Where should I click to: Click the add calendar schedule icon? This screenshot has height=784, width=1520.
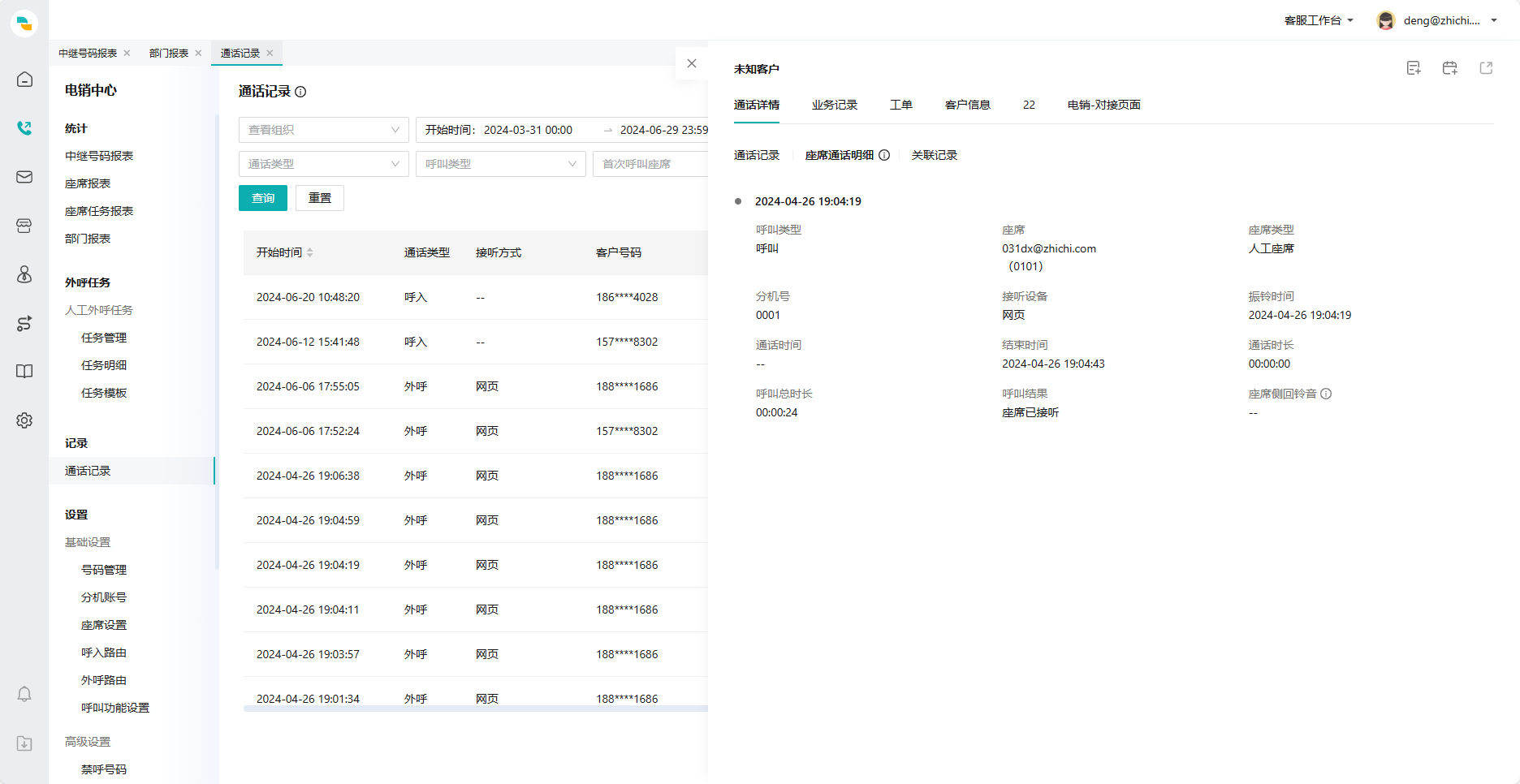pos(1450,68)
